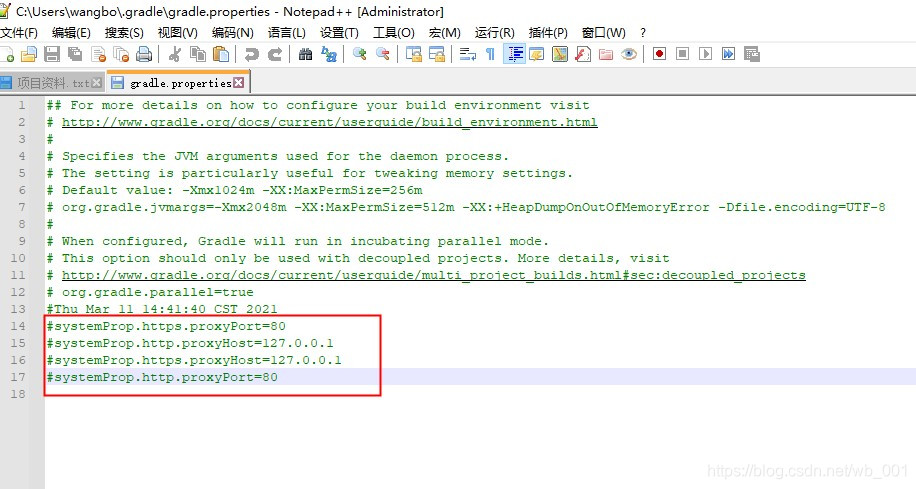The height and width of the screenshot is (489, 916).
Task: Click the Paste clipboard icon
Action: point(221,54)
